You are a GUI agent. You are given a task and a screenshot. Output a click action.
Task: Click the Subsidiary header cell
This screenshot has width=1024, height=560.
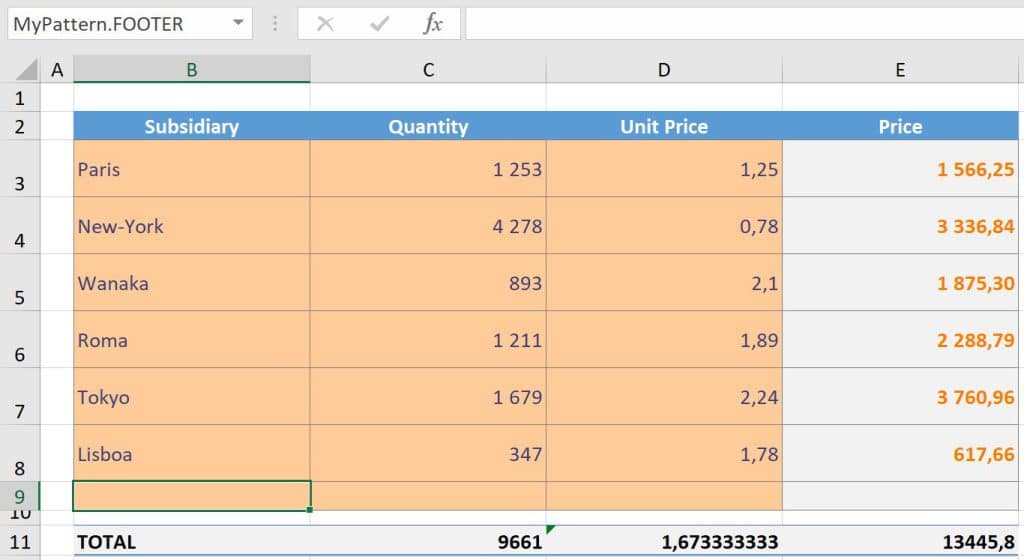191,126
